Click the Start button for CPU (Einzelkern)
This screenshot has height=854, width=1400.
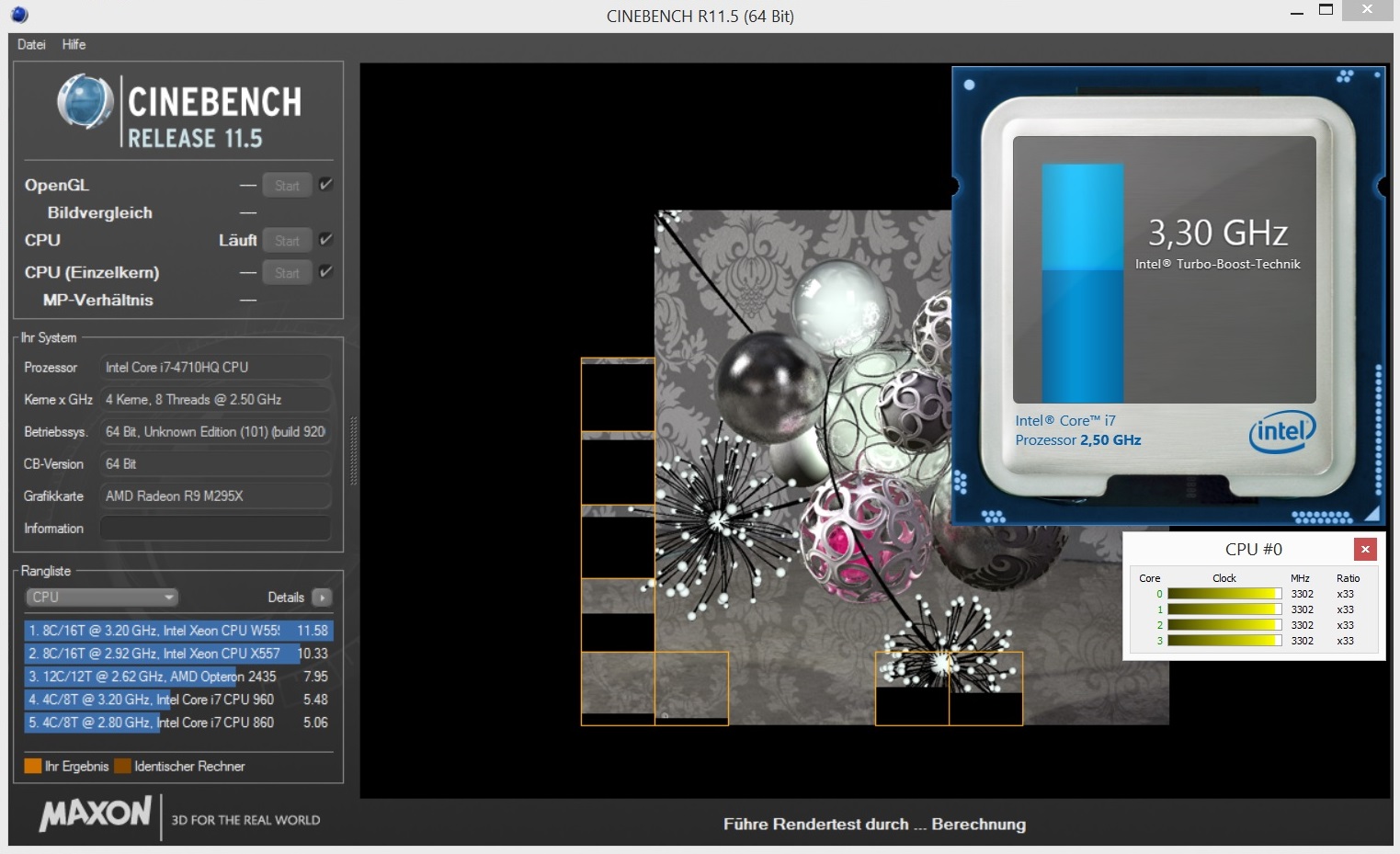287,273
